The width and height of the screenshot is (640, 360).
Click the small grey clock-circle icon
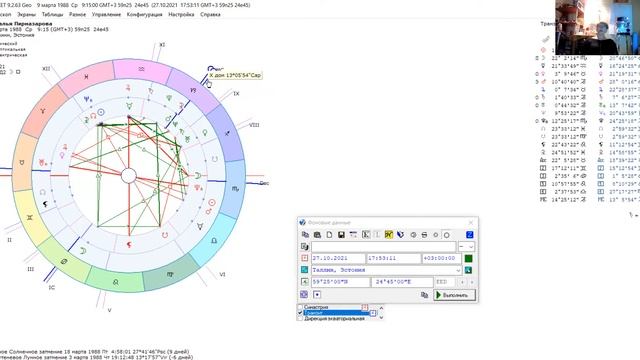coord(413,235)
